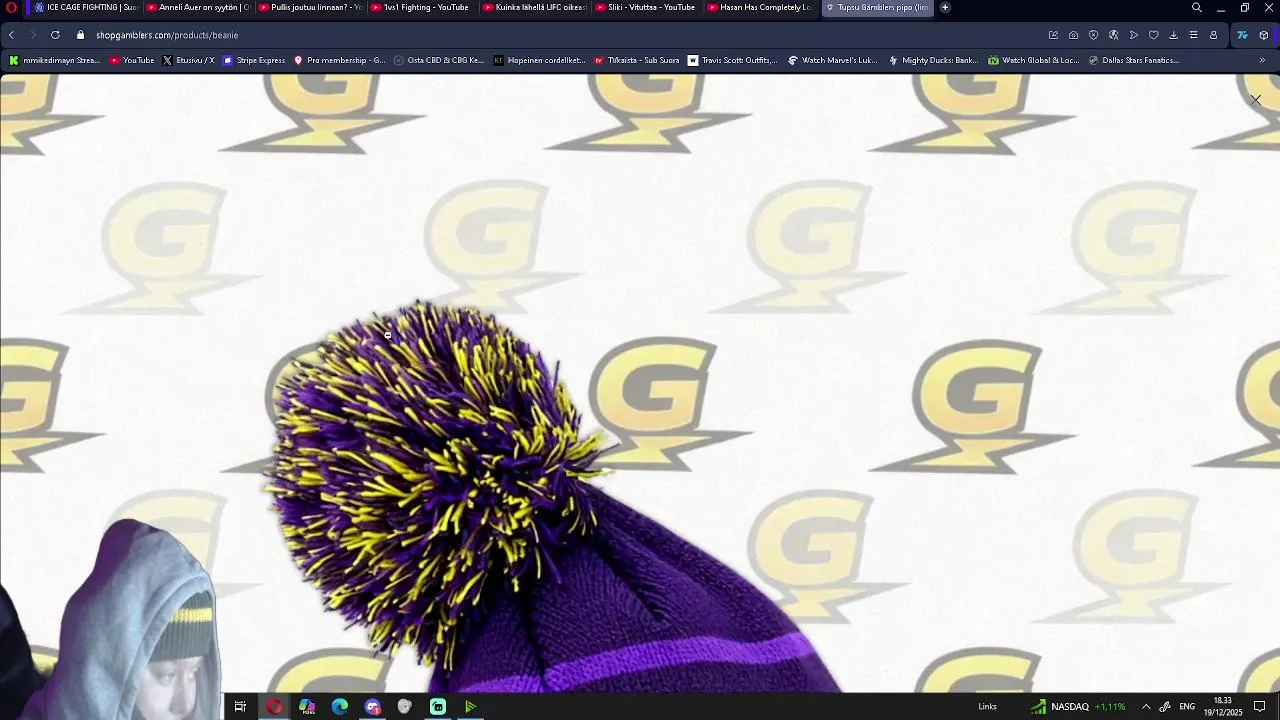Click the Opera menu logo
The width and height of the screenshot is (1280, 720).
[11, 7]
